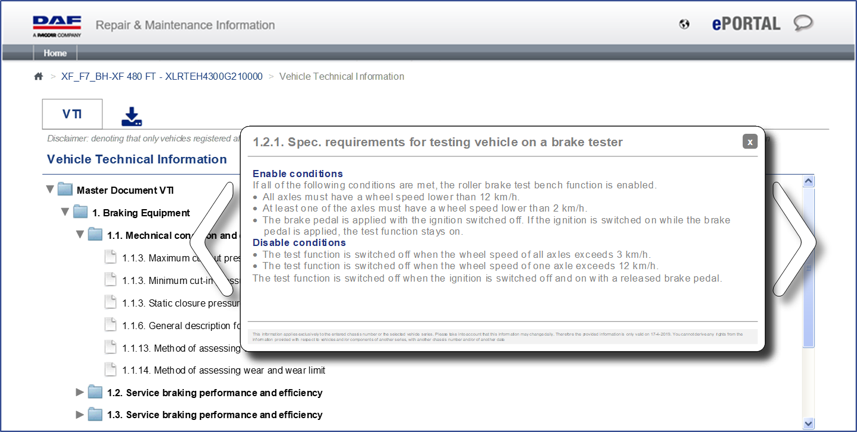Click Master Document VTI folder icon
The image size is (857, 432).
point(65,190)
